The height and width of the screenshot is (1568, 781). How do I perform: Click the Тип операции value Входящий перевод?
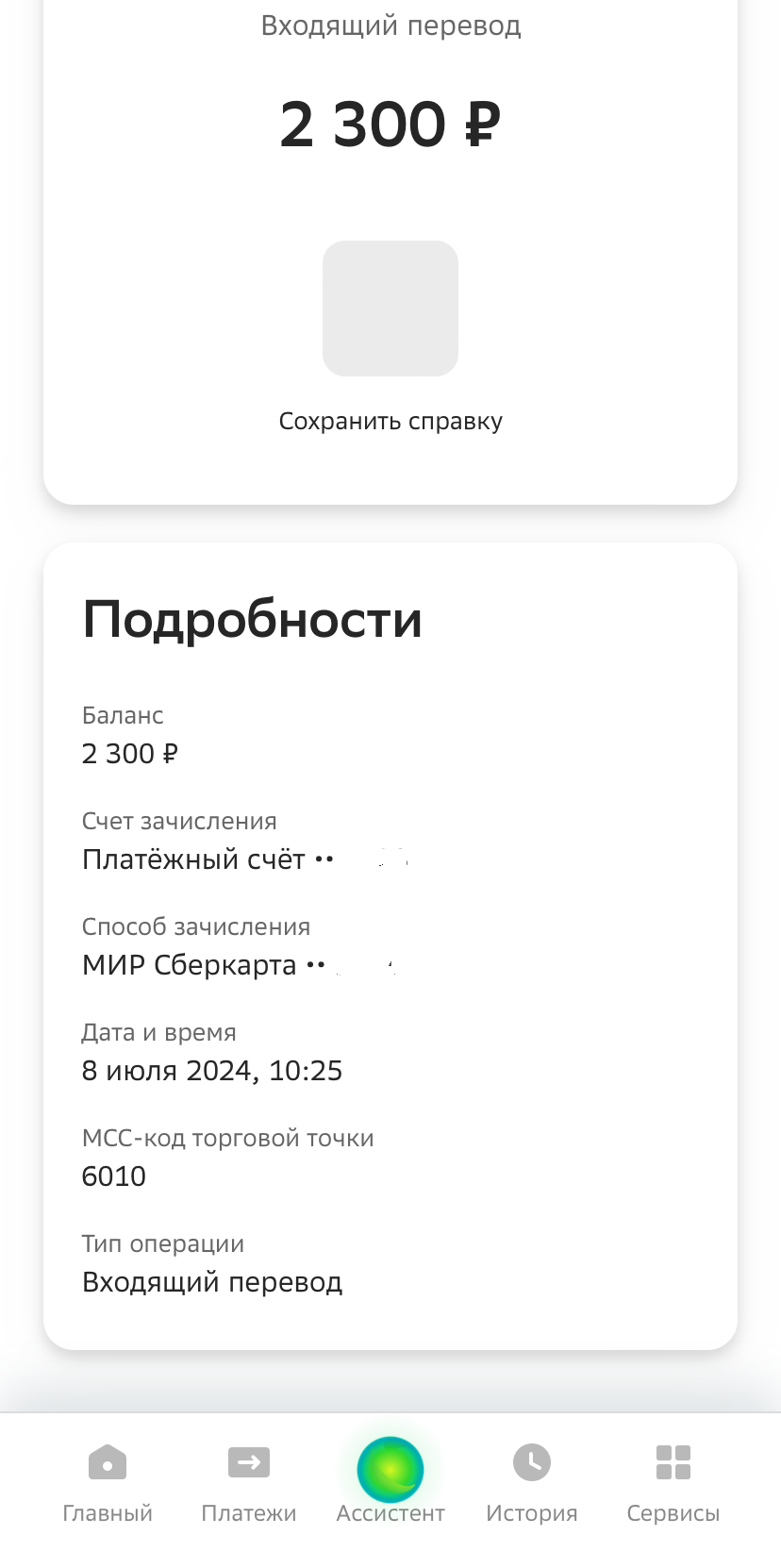click(212, 1282)
